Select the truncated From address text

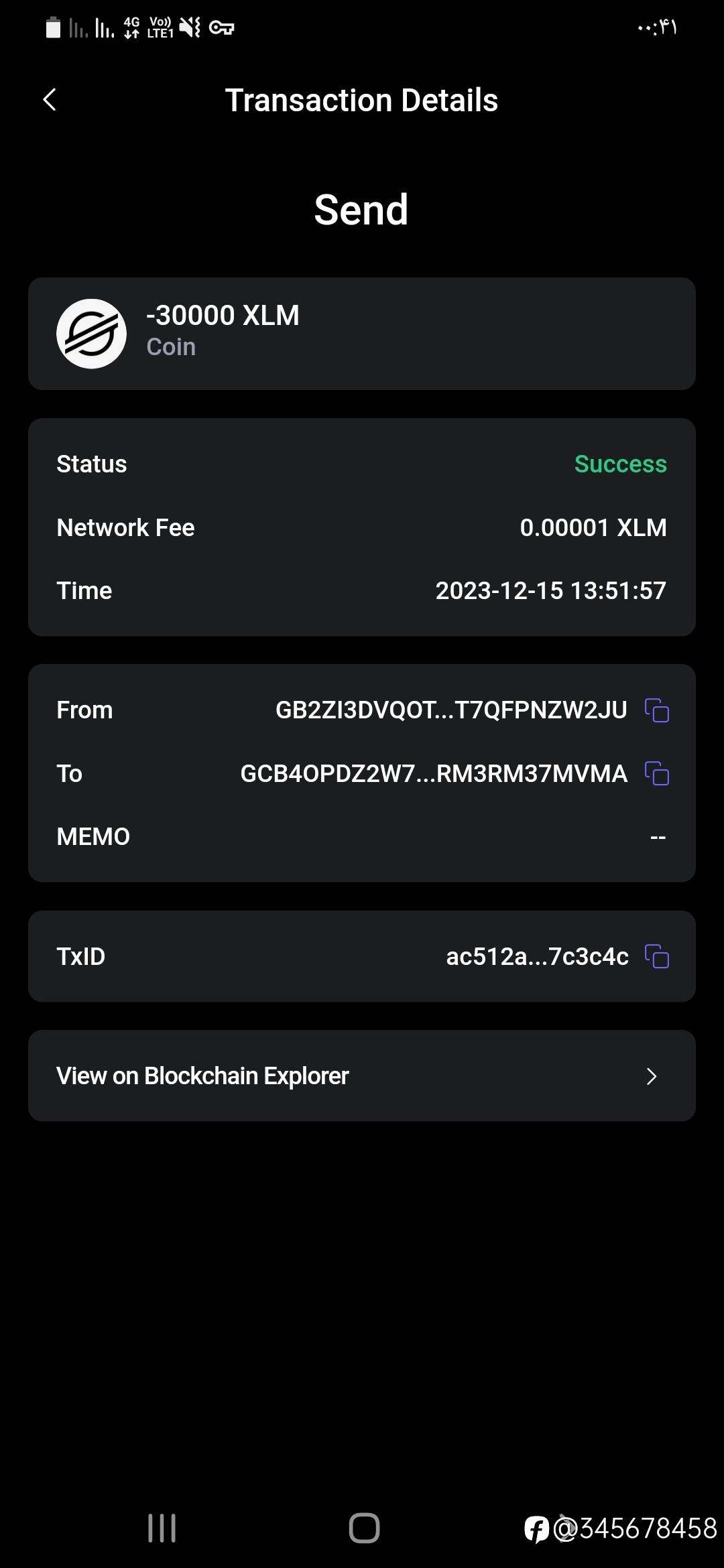click(451, 710)
